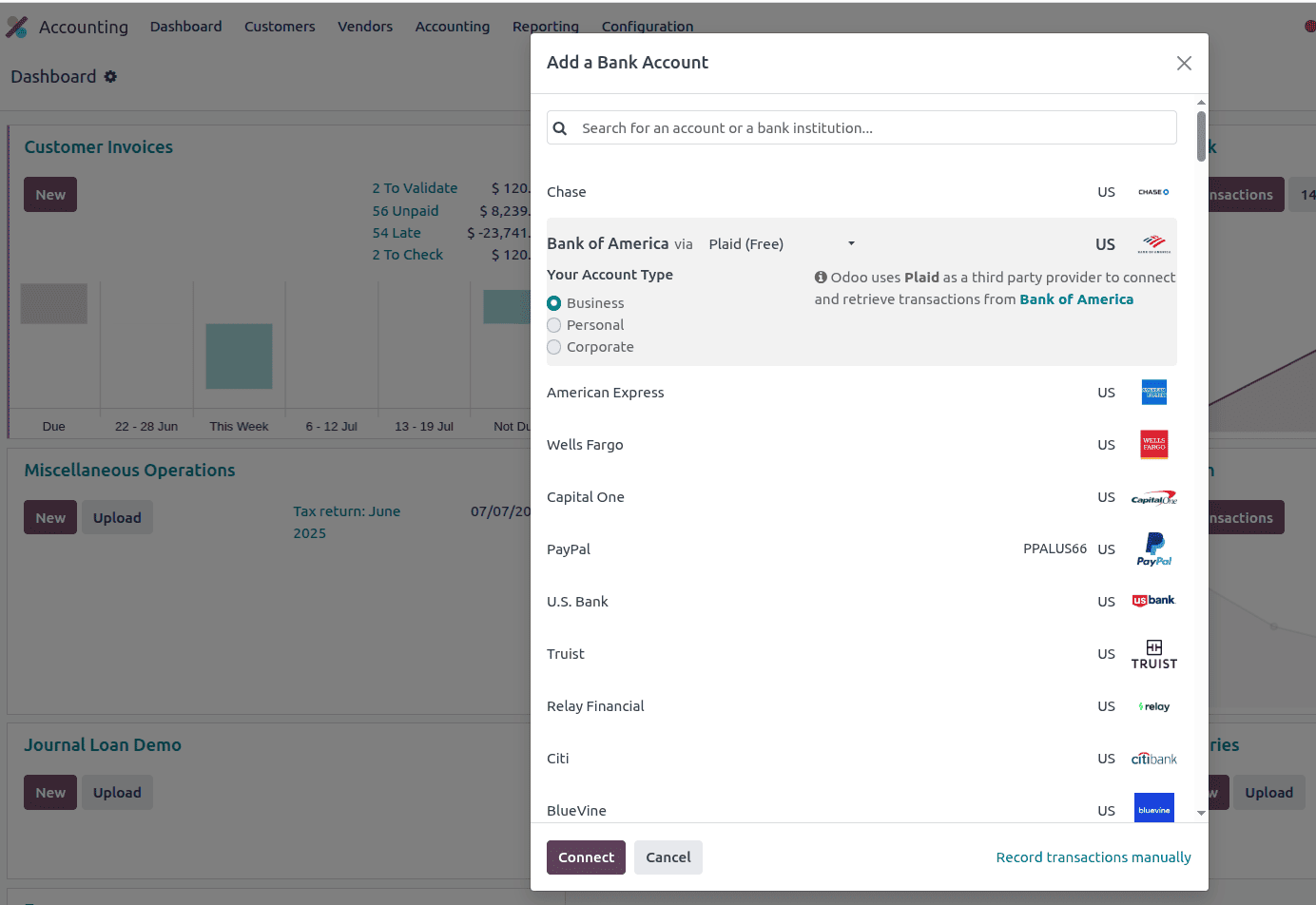
Task: Select the U.S. Bank row
Action: coord(861,602)
